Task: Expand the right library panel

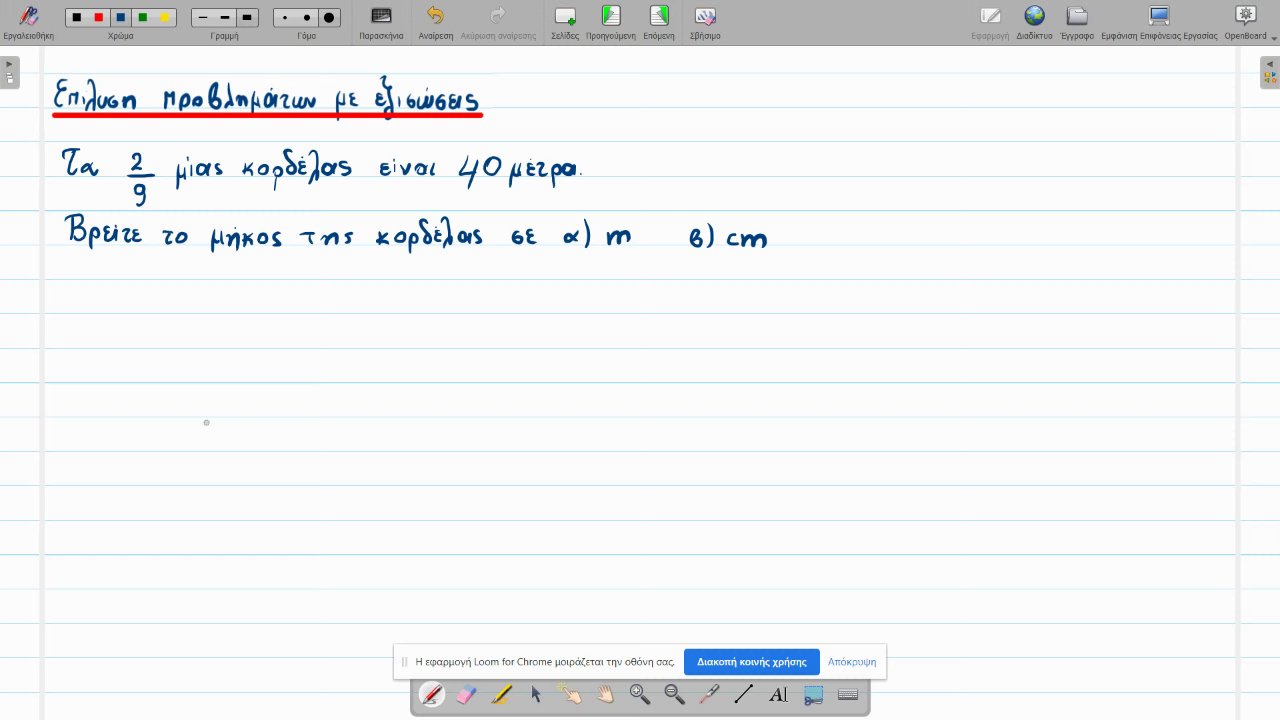Action: pyautogui.click(x=1270, y=72)
